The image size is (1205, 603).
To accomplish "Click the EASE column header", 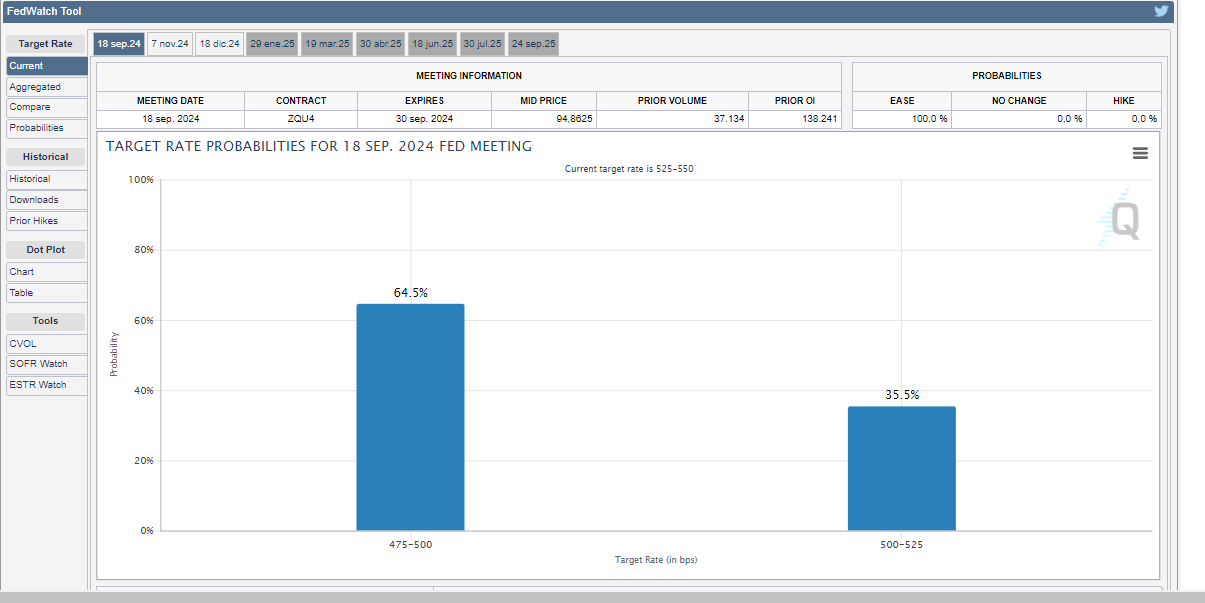I will point(902,101).
